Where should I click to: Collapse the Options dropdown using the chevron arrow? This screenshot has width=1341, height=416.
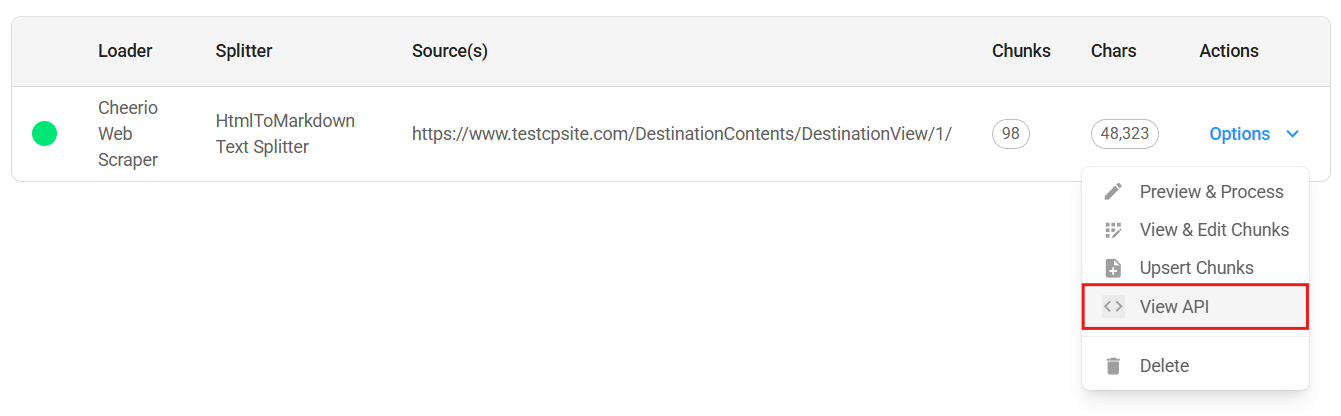(x=1293, y=134)
